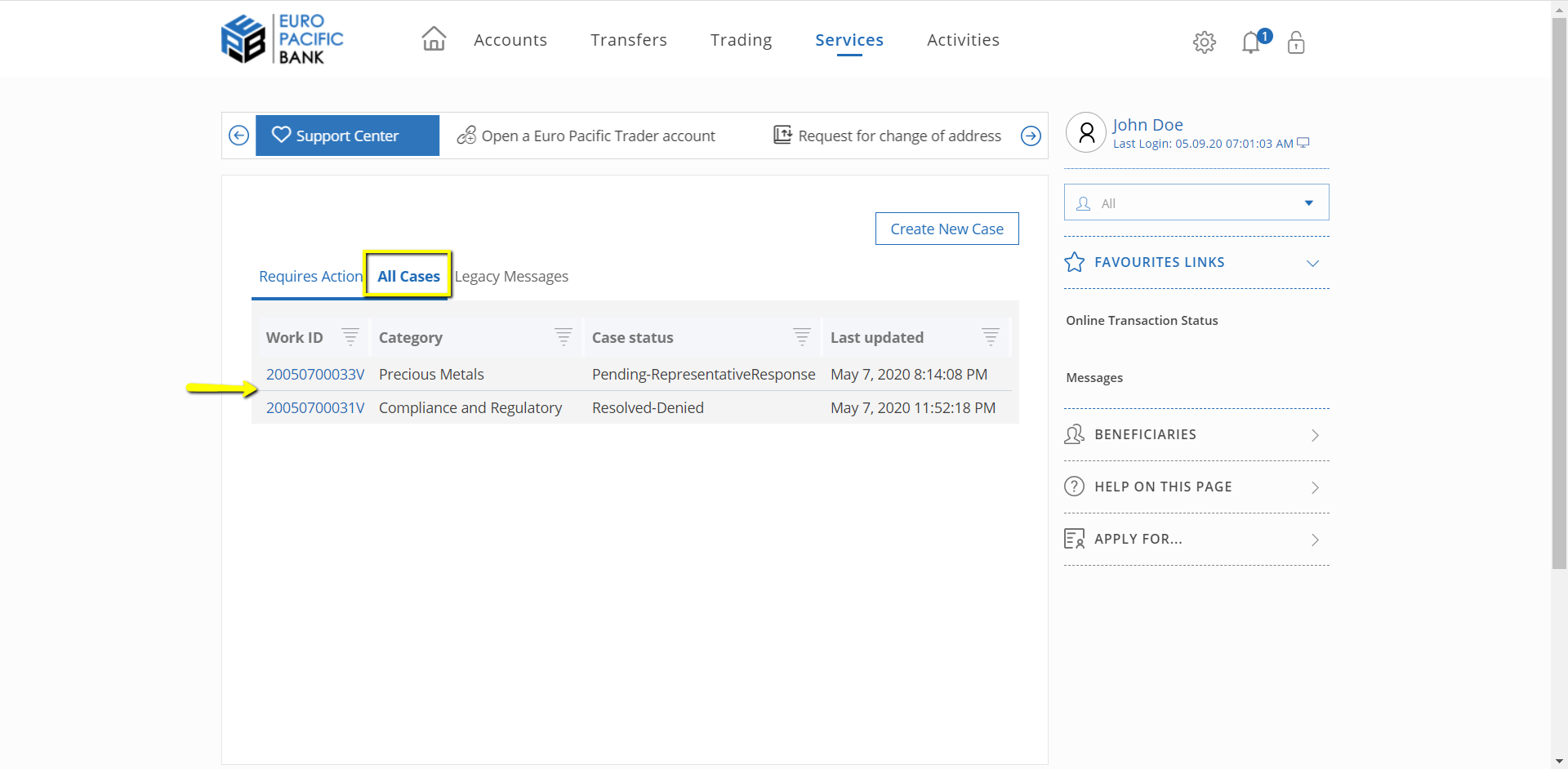Go to the Home icon
This screenshot has height=769, width=1568.
point(434,38)
